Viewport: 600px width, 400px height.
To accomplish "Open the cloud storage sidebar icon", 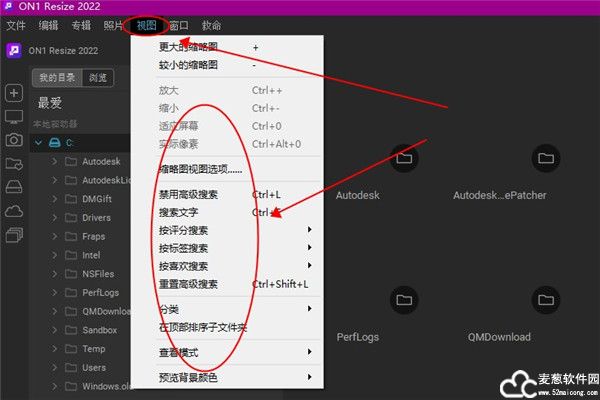I will [14, 211].
